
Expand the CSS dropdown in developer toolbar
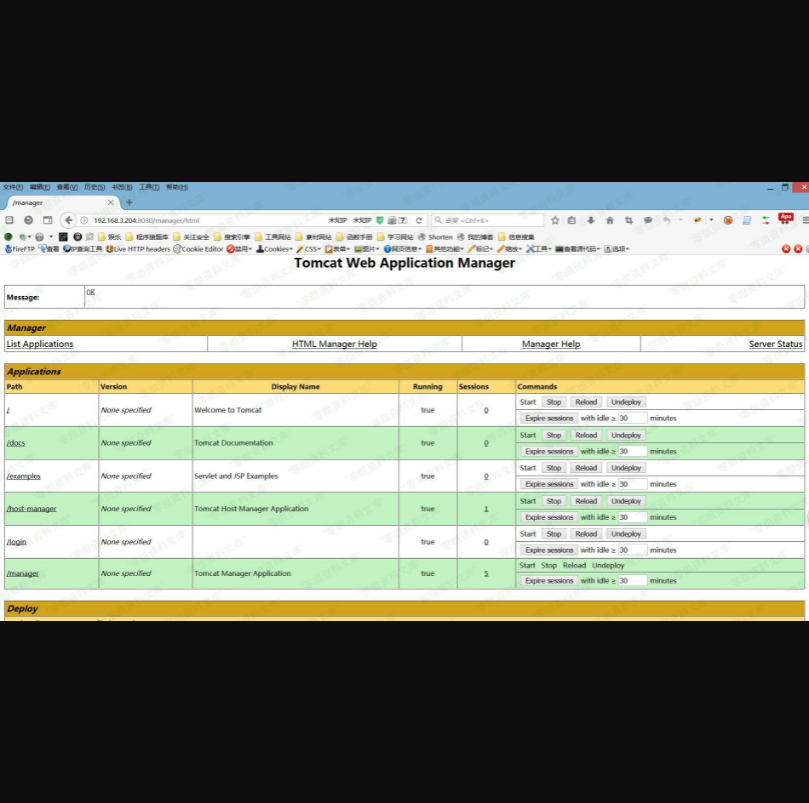coord(309,249)
